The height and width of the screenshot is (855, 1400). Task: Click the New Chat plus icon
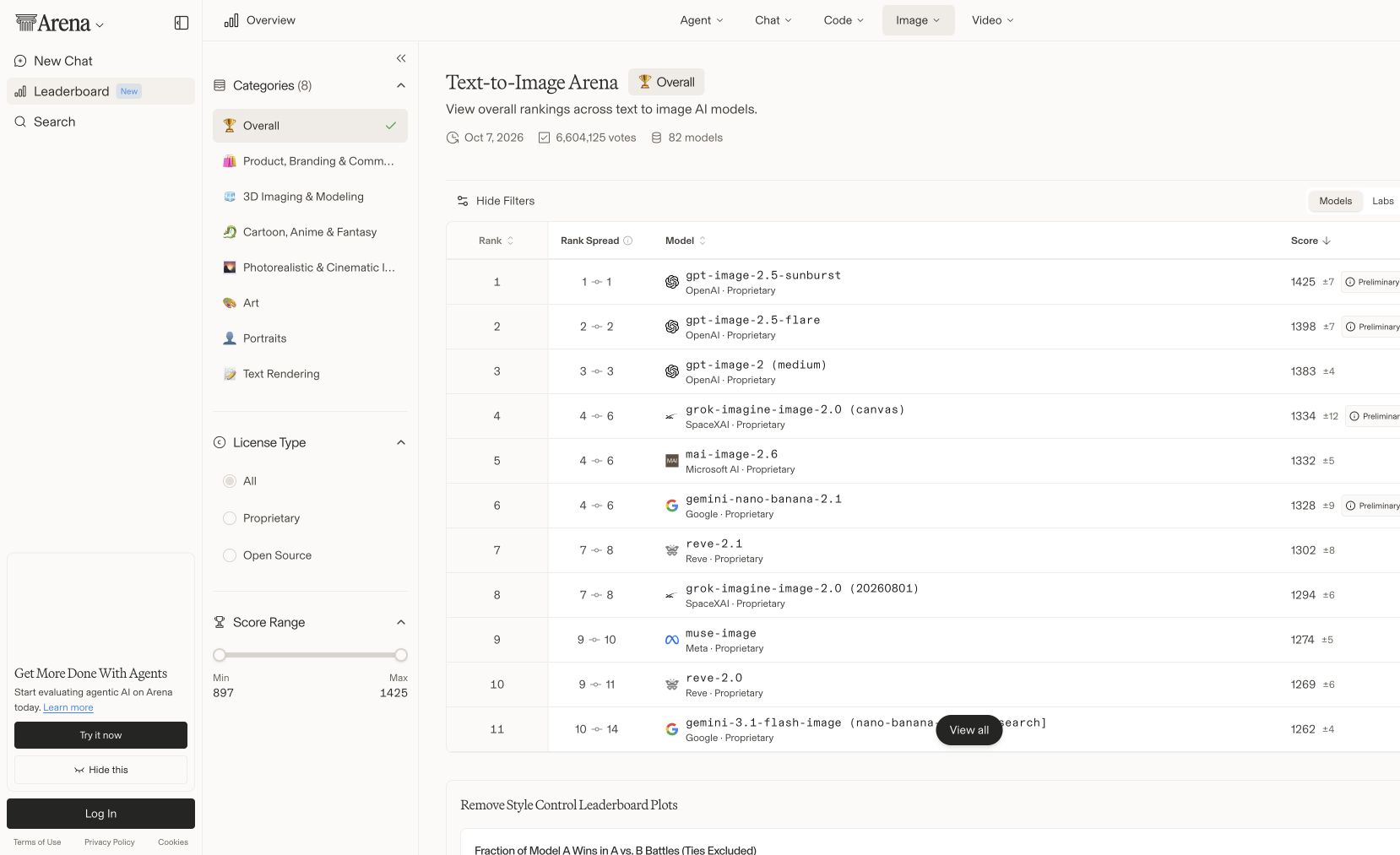(x=20, y=61)
